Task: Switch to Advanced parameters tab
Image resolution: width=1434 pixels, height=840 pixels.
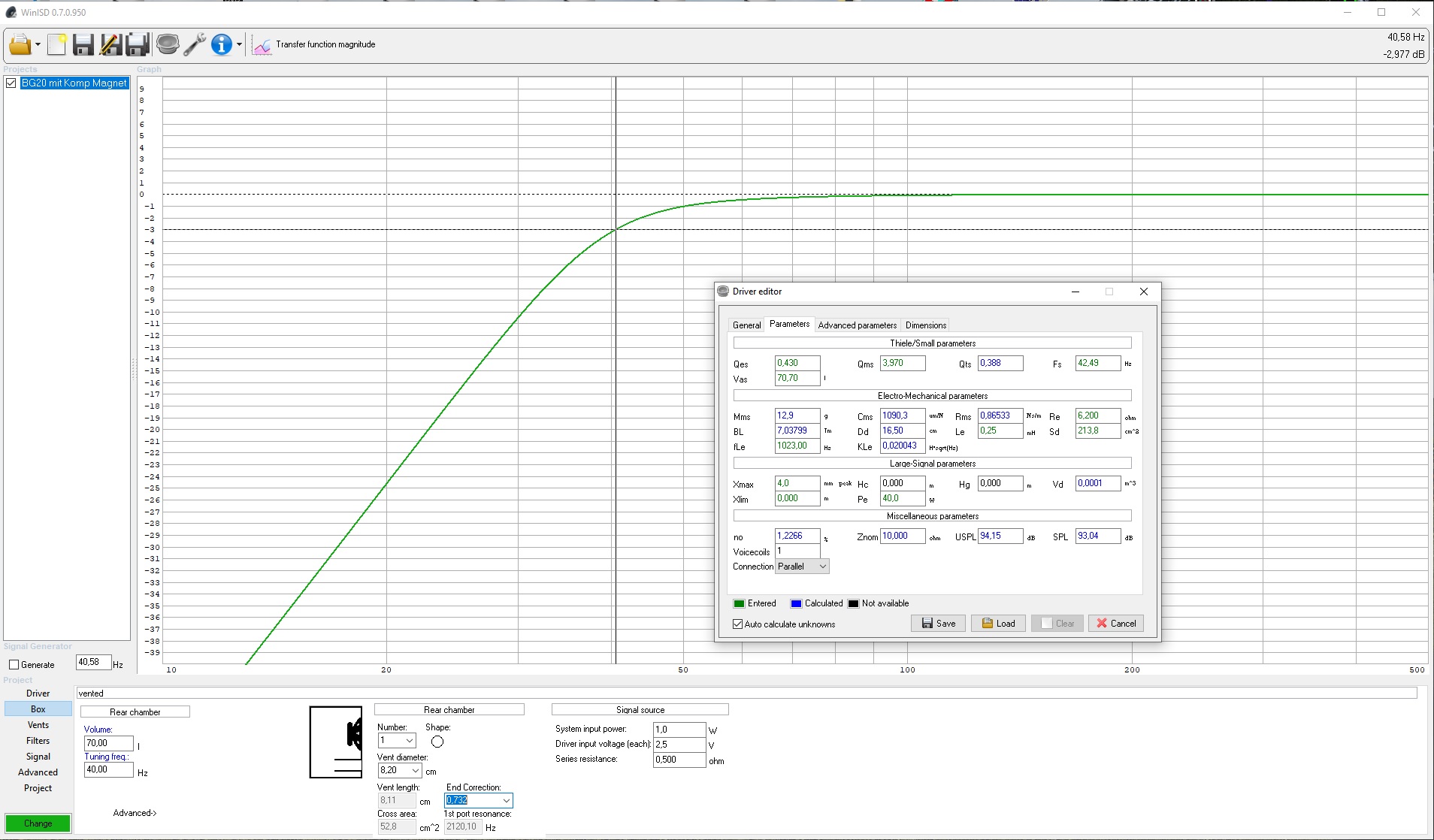Action: pyautogui.click(x=857, y=325)
